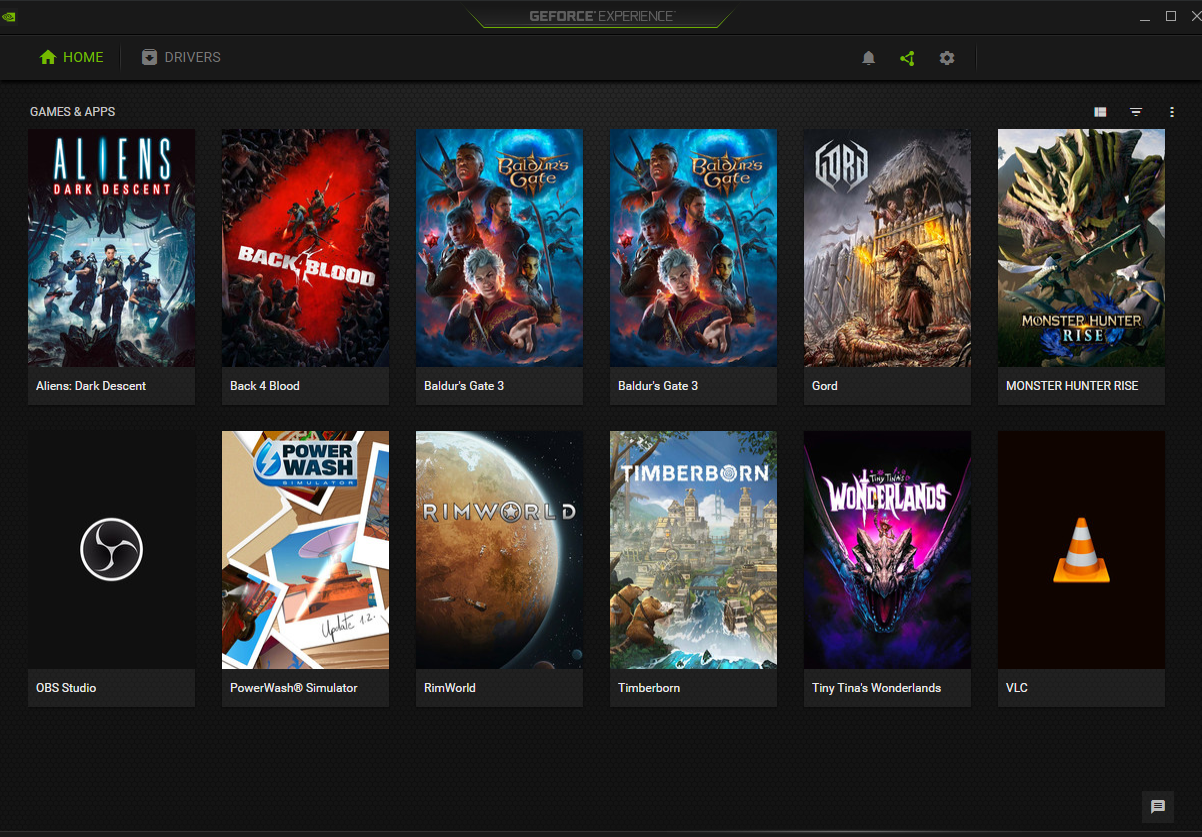
Task: Open the filter options for games list
Action: click(1135, 111)
